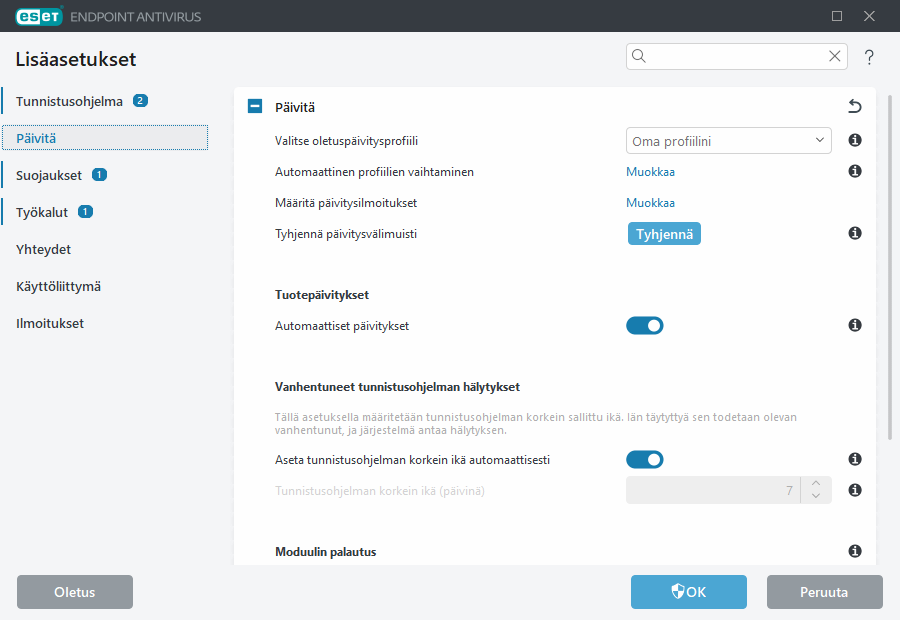Click the search input field
Image resolution: width=900 pixels, height=620 pixels.
point(736,56)
